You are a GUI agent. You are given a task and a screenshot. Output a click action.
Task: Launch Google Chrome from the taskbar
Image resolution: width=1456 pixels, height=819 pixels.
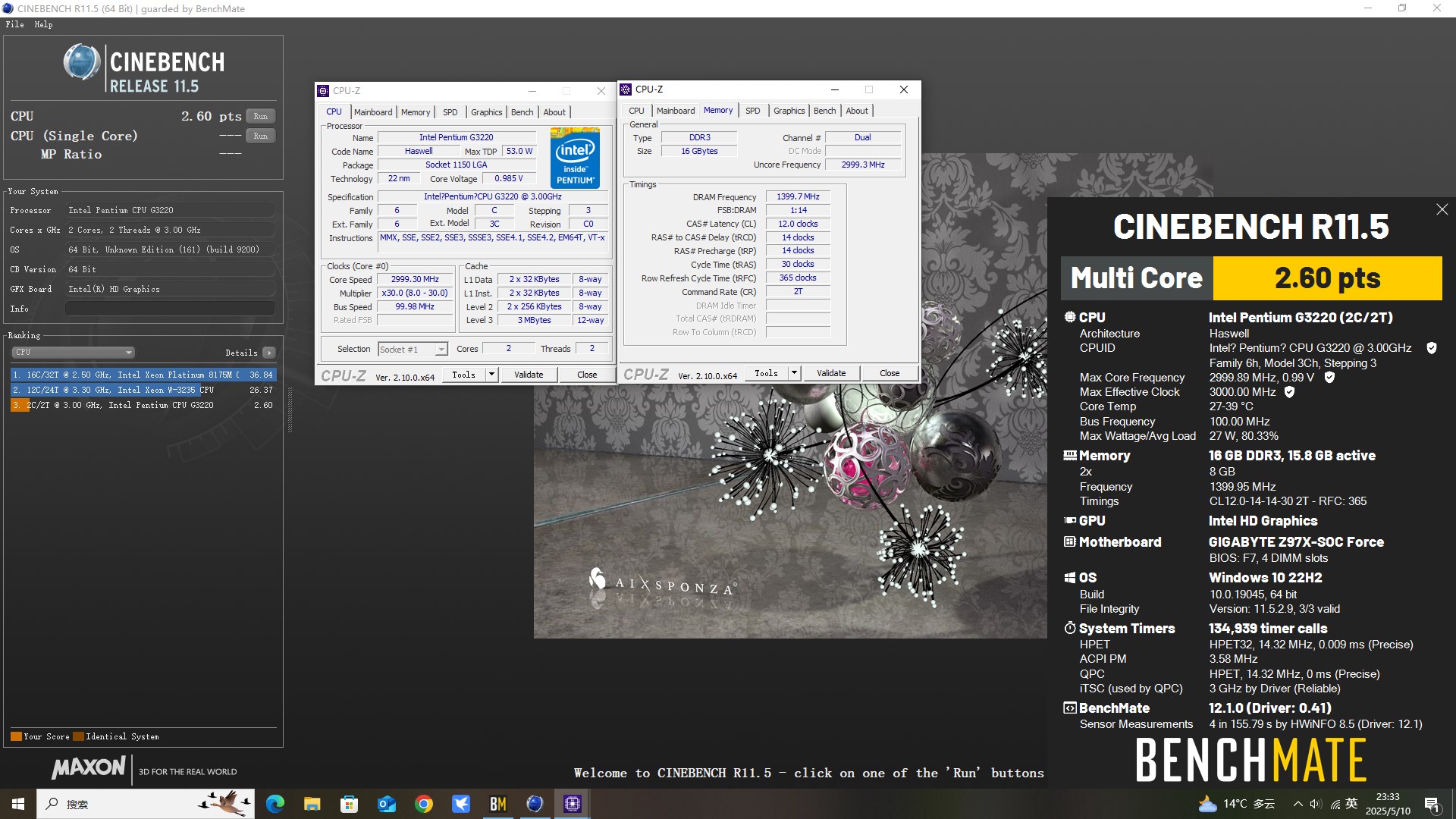(424, 804)
